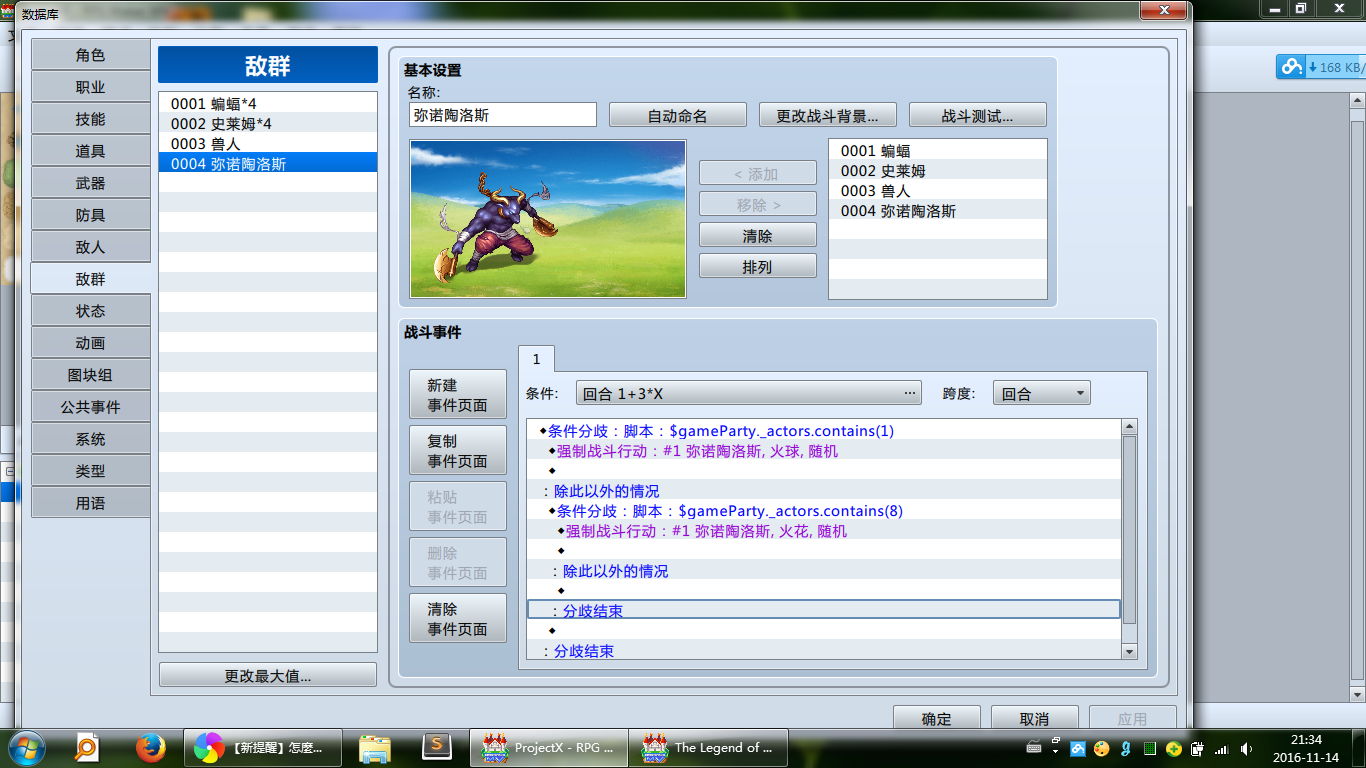Switch to The Legend of taskbar window
This screenshot has height=768, width=1366.
(709, 747)
